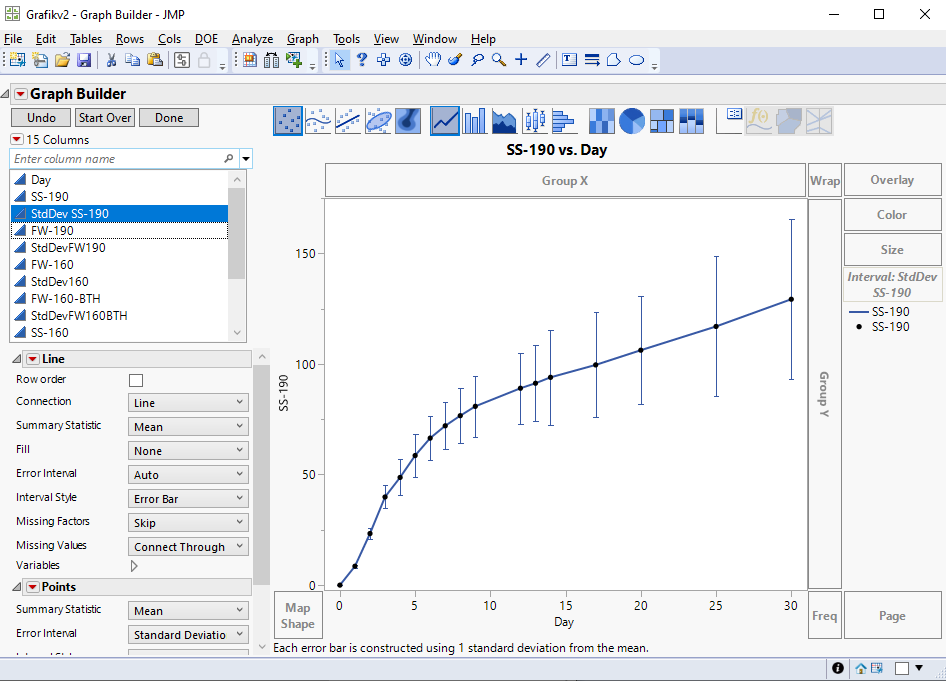Viewport: 946px width, 681px height.
Task: Open the Interval Style dropdown
Action: [188, 499]
